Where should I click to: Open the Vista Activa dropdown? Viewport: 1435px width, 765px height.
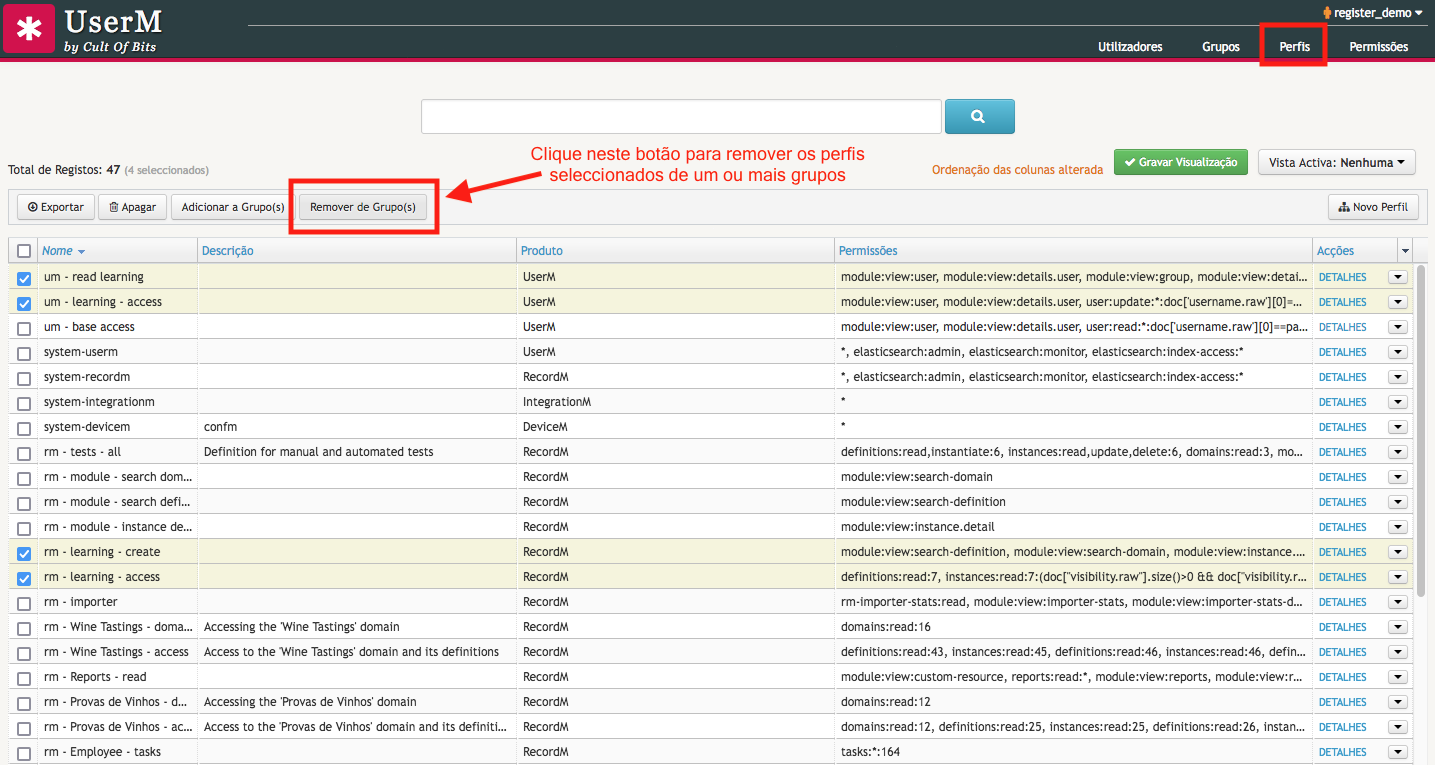(1337, 162)
